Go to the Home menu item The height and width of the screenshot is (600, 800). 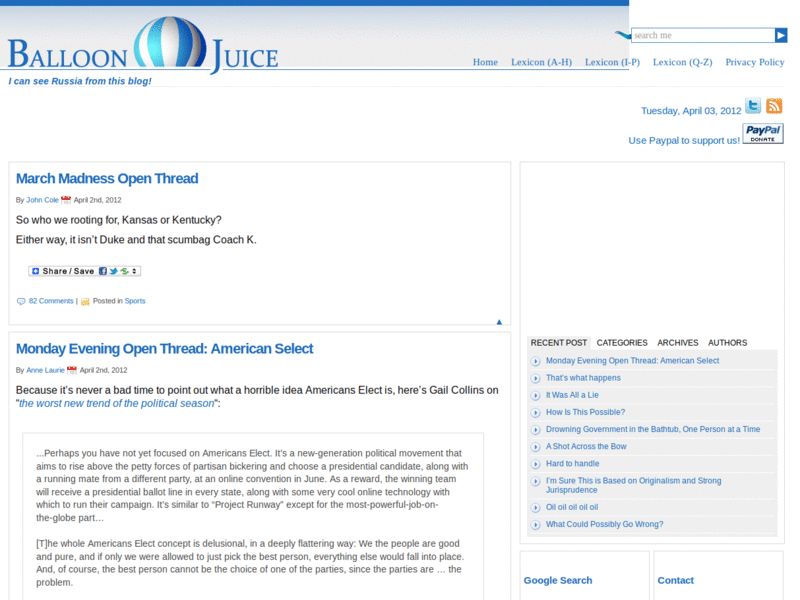click(485, 62)
